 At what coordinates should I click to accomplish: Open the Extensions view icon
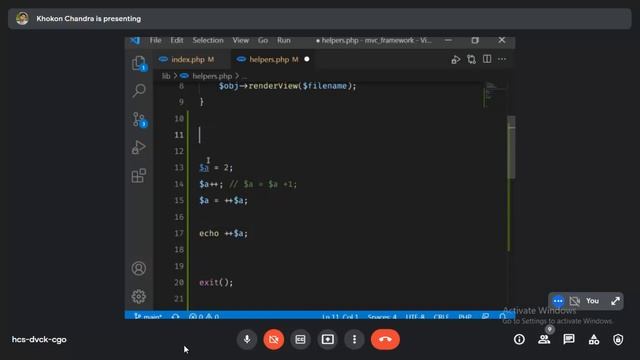click(x=139, y=176)
